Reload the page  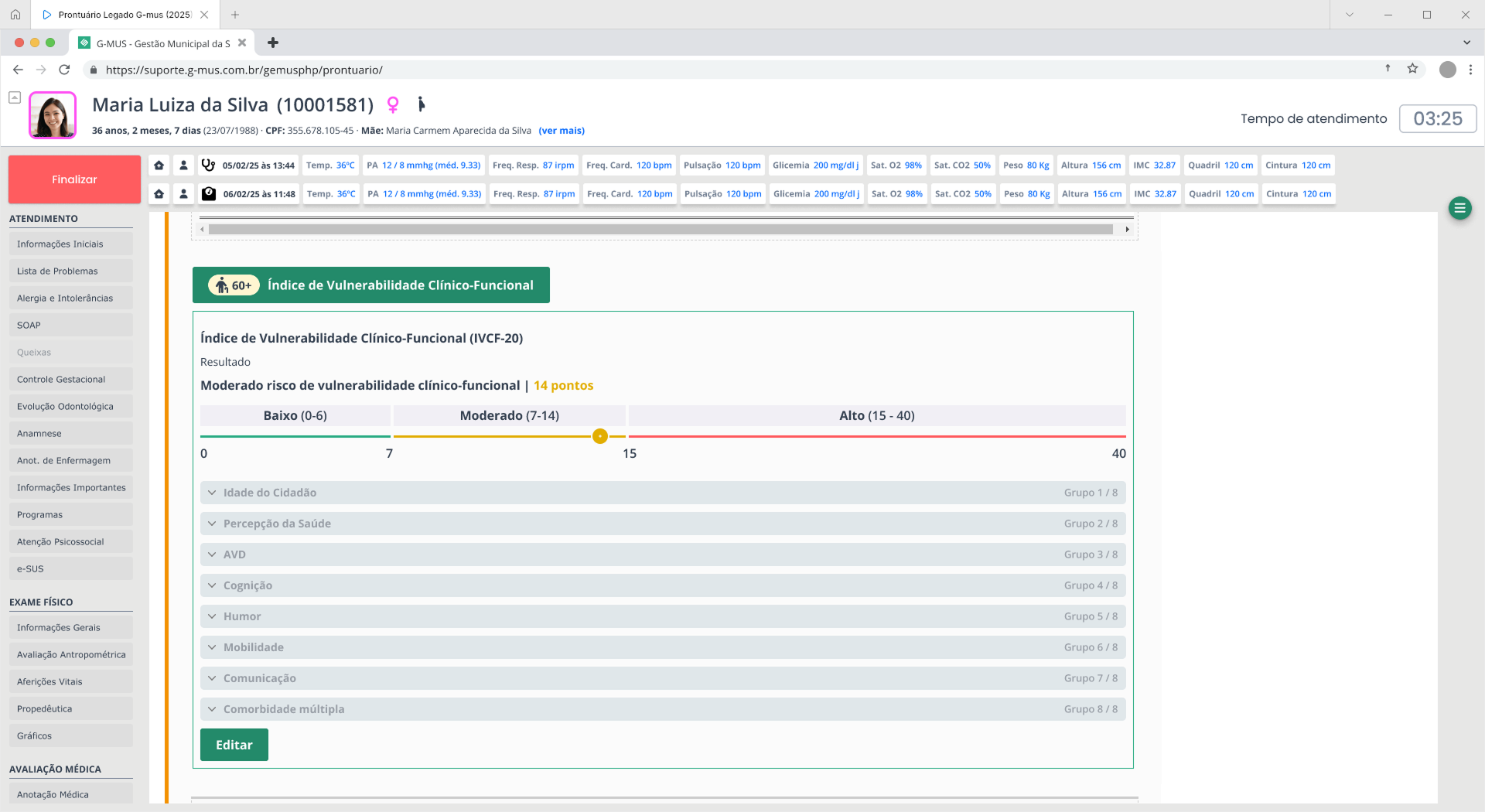(x=64, y=70)
